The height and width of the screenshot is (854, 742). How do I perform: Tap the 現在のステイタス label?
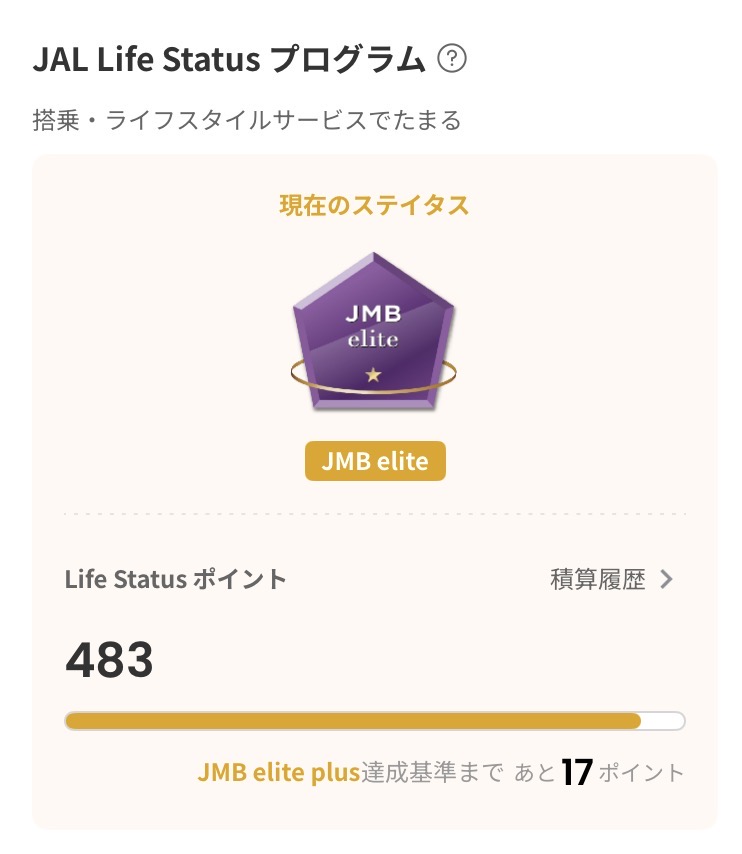[x=374, y=206]
